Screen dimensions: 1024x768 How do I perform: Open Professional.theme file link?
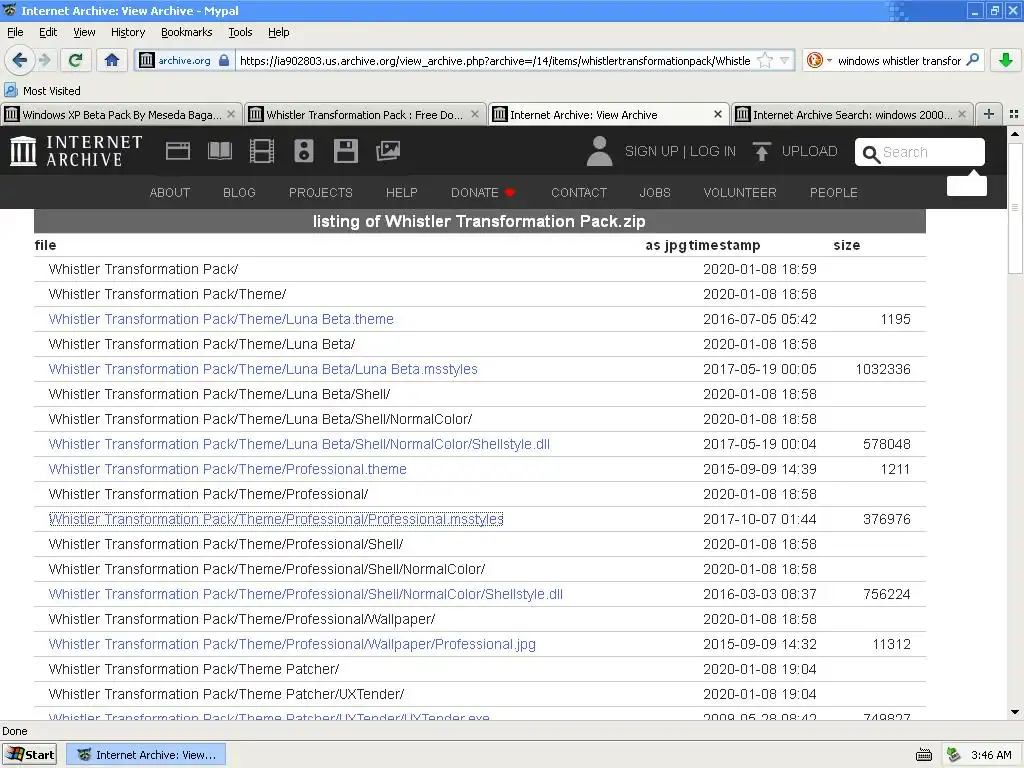point(228,469)
